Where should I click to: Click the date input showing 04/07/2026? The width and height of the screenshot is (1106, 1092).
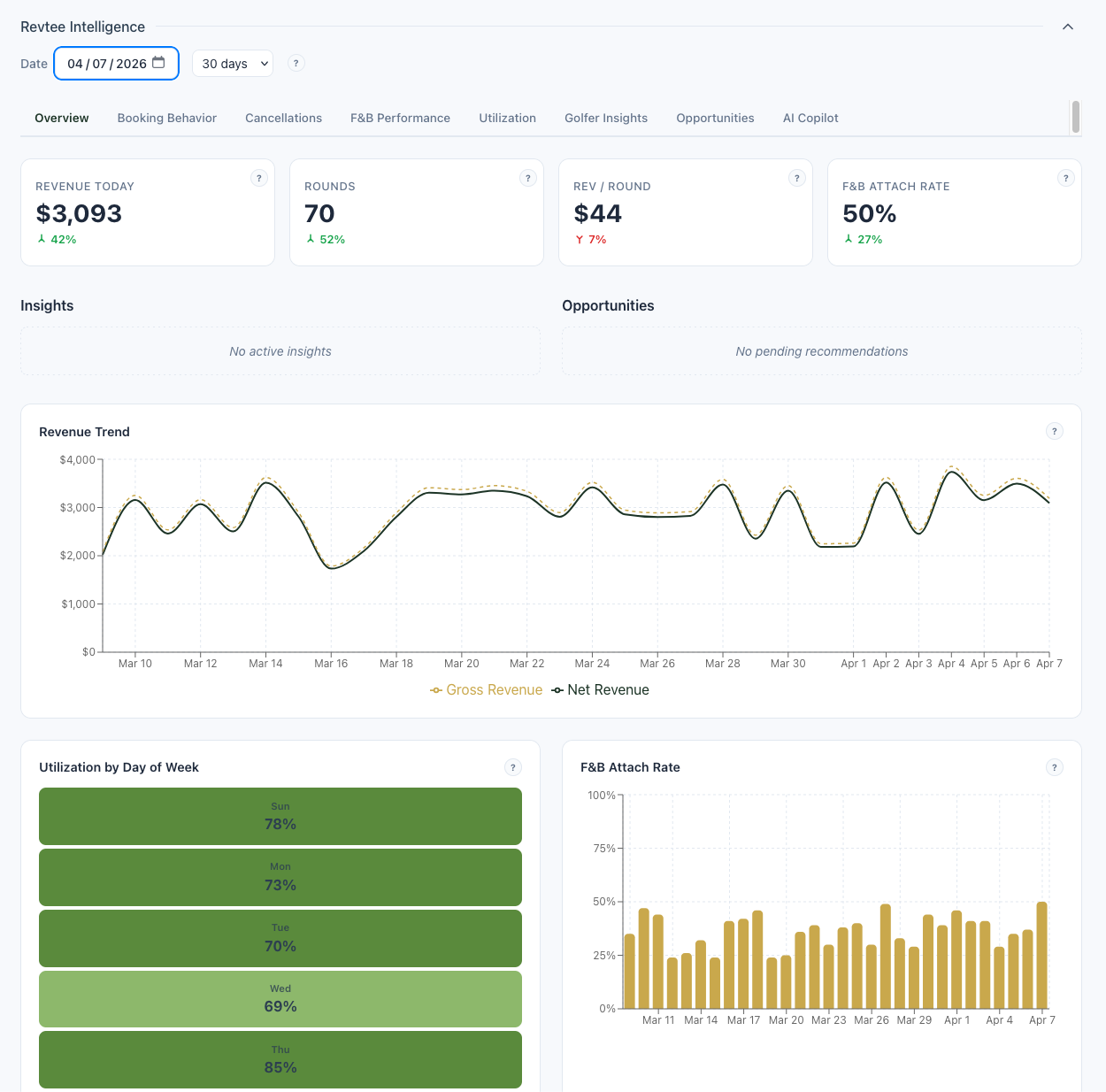pos(106,63)
